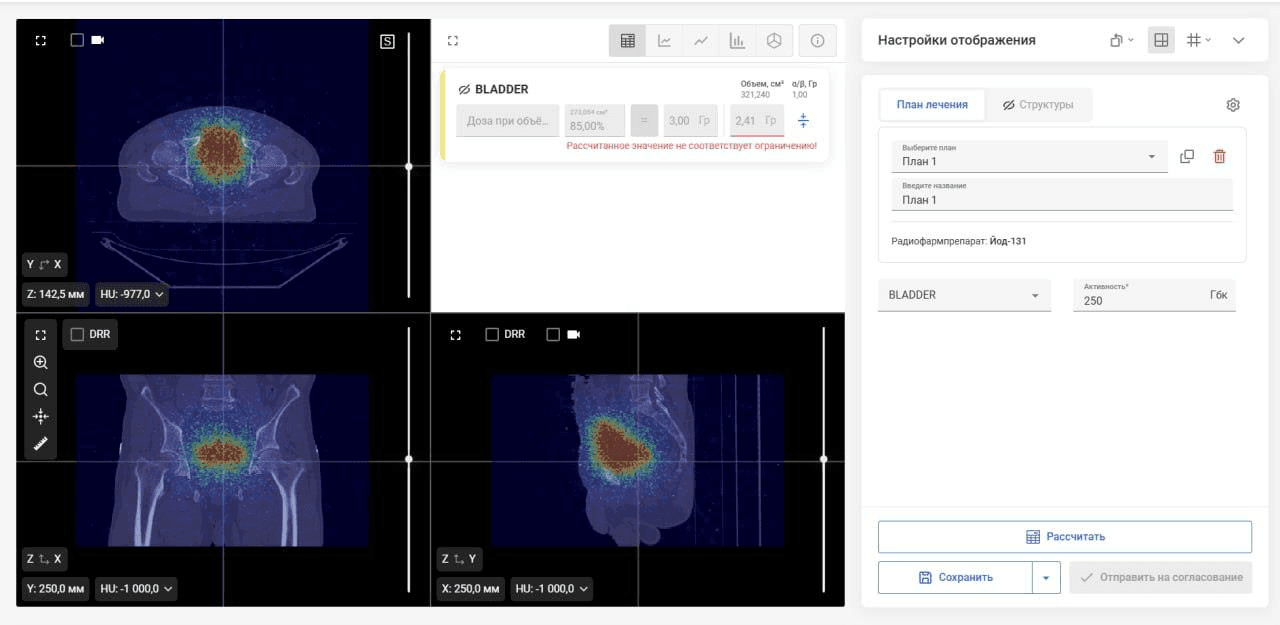Switch to the План лечения tab
1280x625 pixels.
click(932, 104)
